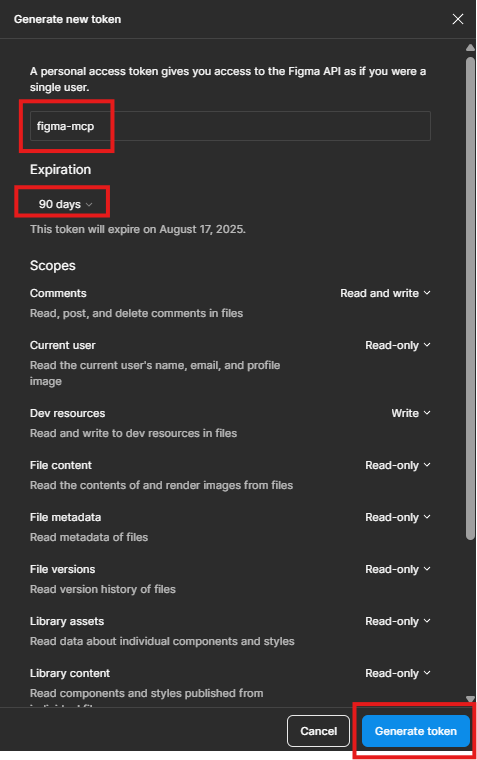Expand the File content permission dropdown

pos(398,465)
